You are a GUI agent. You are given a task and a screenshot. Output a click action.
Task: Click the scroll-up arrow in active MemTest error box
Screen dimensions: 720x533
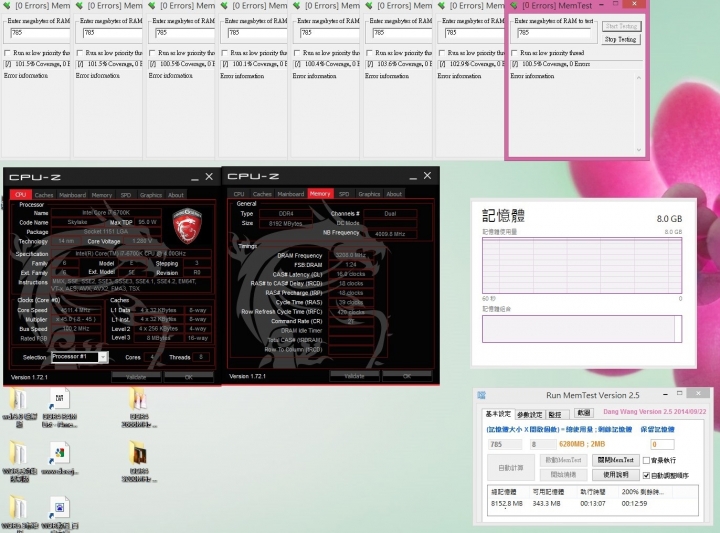tap(639, 78)
